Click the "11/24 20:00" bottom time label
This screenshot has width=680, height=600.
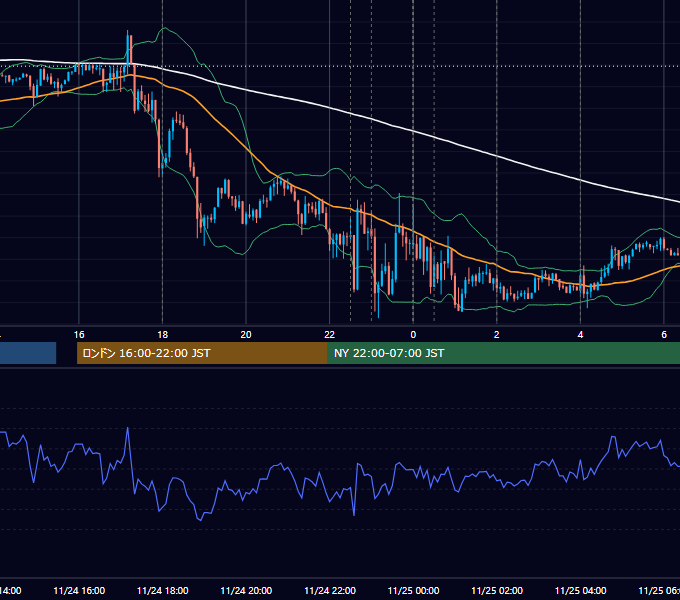(246, 591)
